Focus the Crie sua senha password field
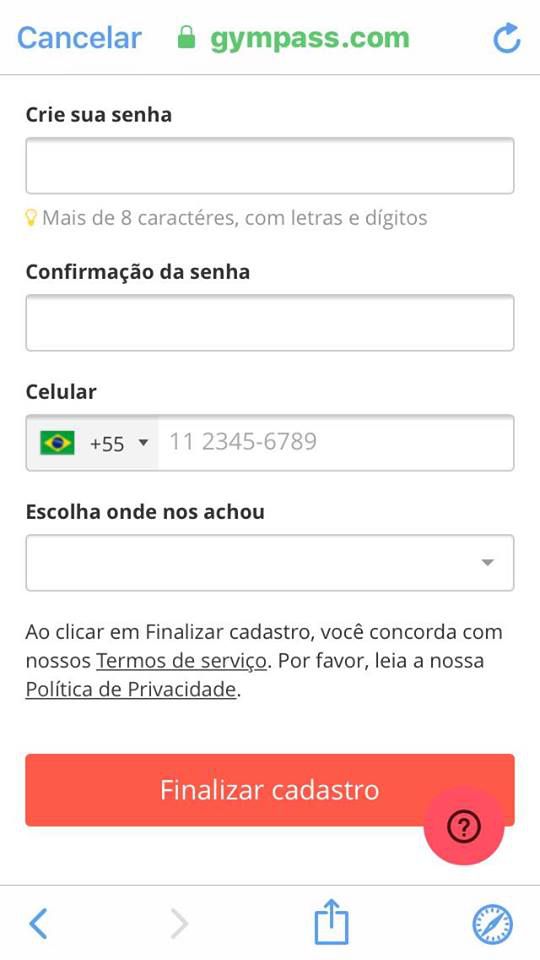The height and width of the screenshot is (960, 540). click(x=269, y=166)
